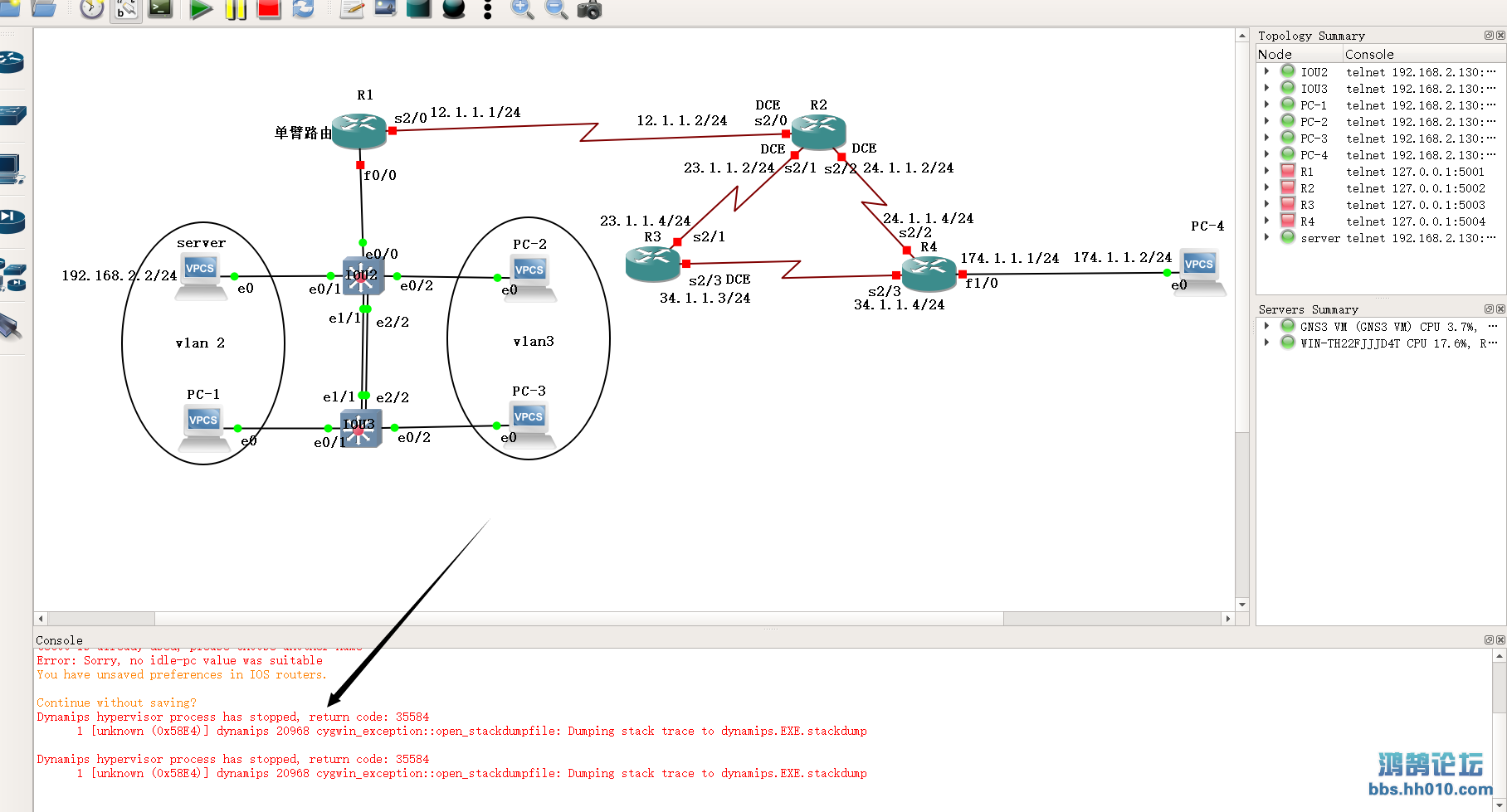Screen dimensions: 1507x812
Task: Float the Servers Summary panel
Action: [1489, 309]
